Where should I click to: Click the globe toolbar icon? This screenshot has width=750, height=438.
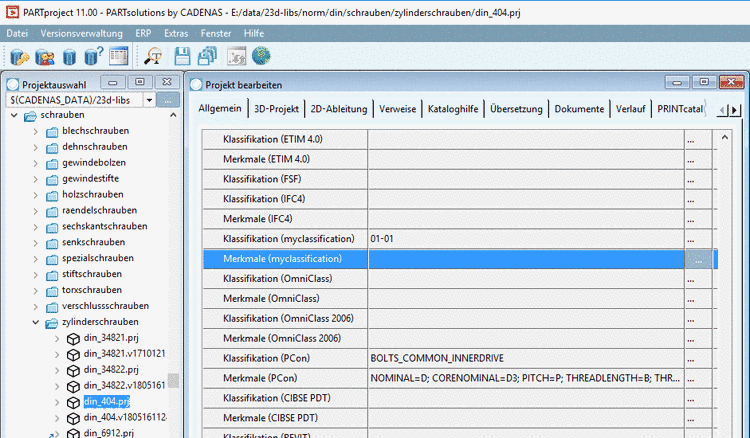pyautogui.click(x=261, y=56)
